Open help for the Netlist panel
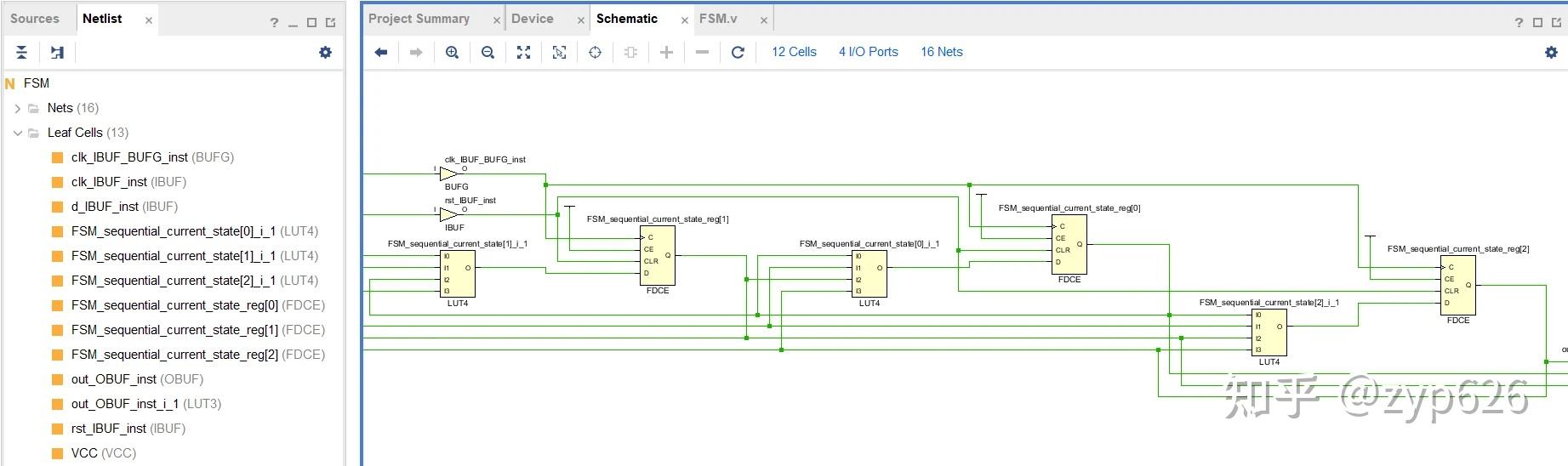Image resolution: width=1568 pixels, height=466 pixels. tap(274, 22)
